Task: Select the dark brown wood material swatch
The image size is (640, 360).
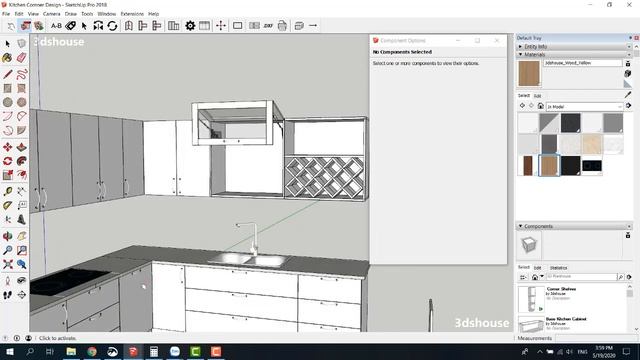Action: [x=528, y=165]
